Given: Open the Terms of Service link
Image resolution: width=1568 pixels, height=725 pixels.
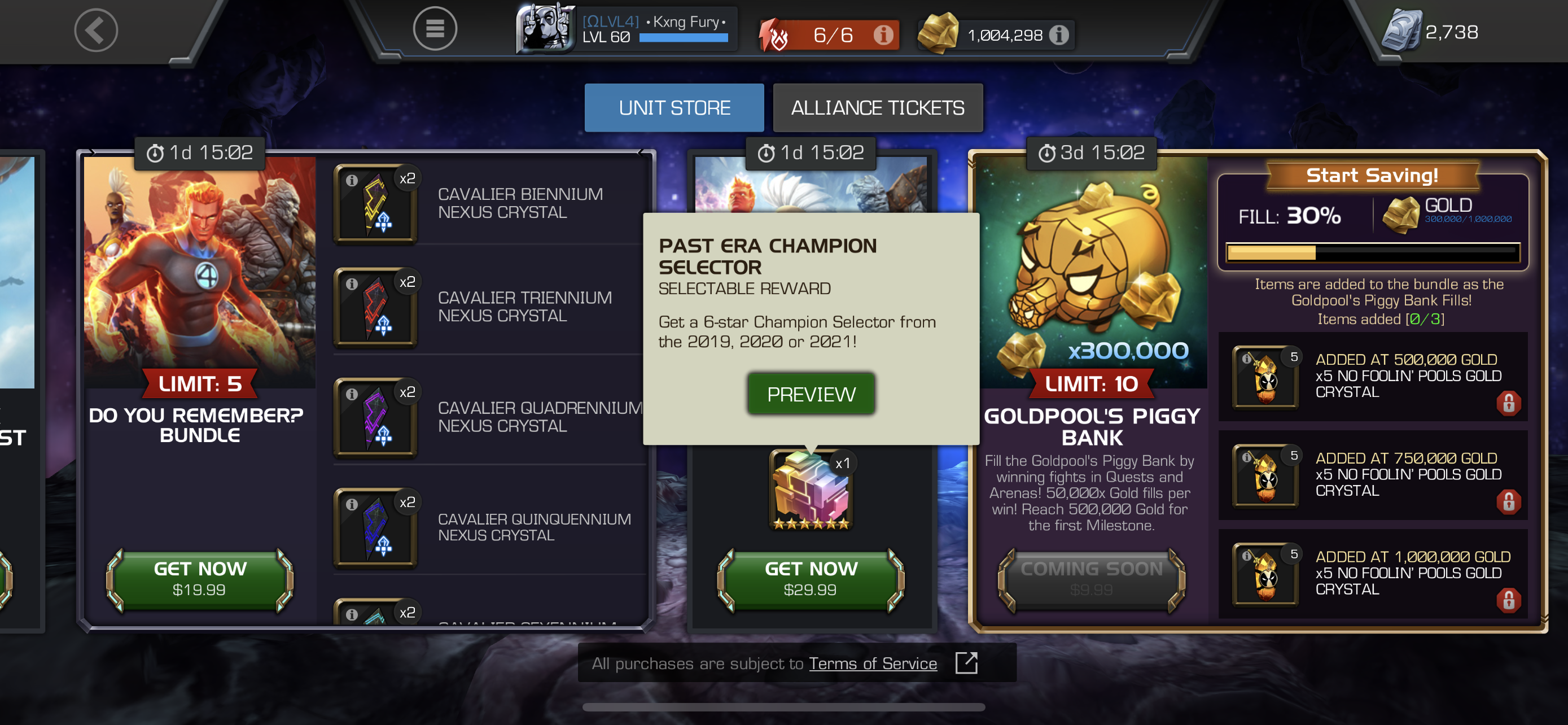Looking at the screenshot, I should coord(872,663).
